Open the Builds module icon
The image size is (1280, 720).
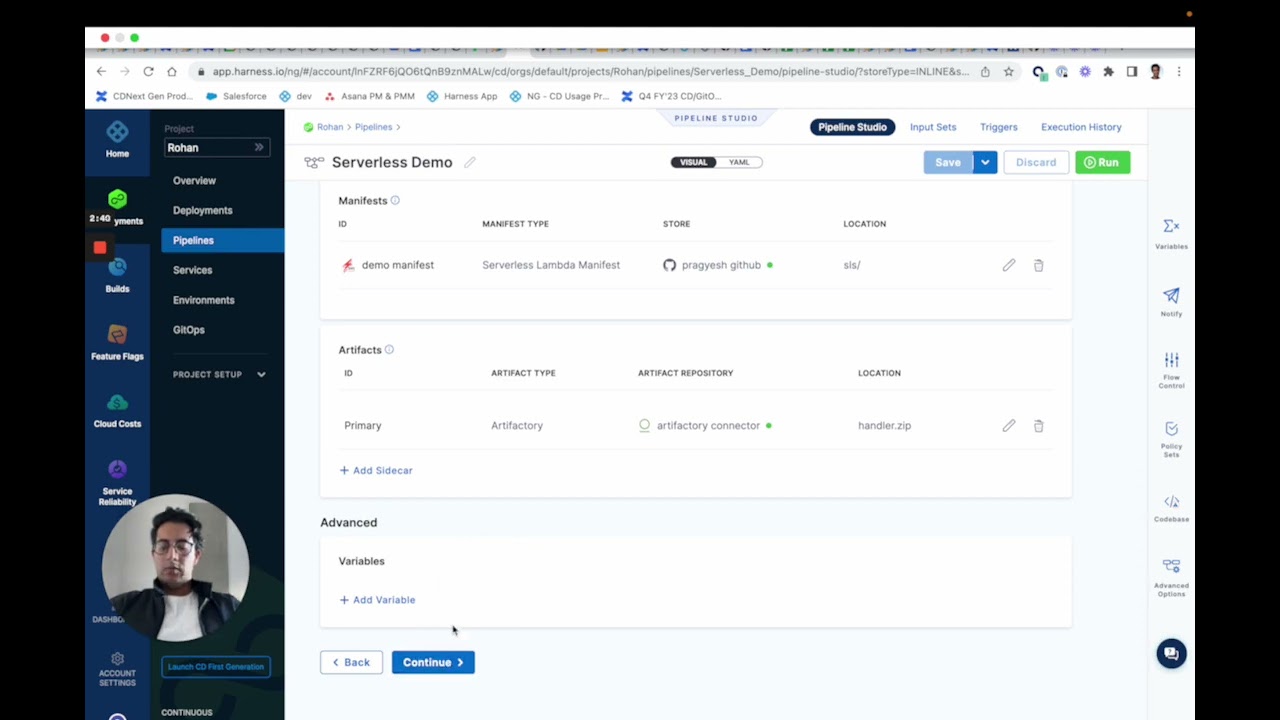(x=117, y=268)
